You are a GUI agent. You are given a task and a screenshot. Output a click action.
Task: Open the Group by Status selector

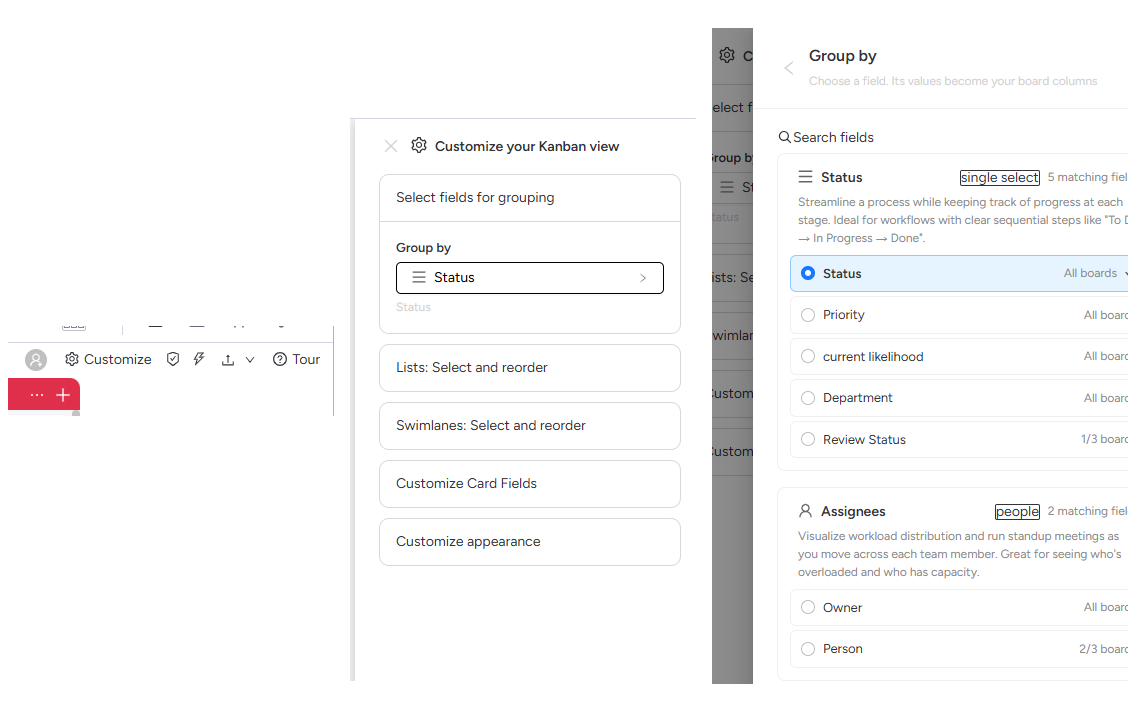[x=529, y=278]
